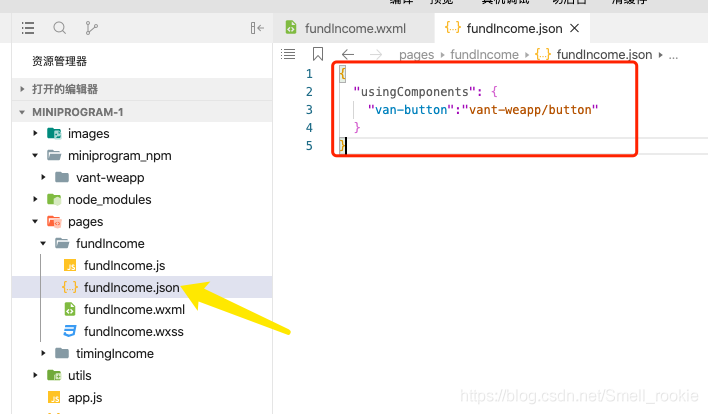This screenshot has width=708, height=414.
Task: Expand the timingIncome folder
Action: tap(43, 353)
